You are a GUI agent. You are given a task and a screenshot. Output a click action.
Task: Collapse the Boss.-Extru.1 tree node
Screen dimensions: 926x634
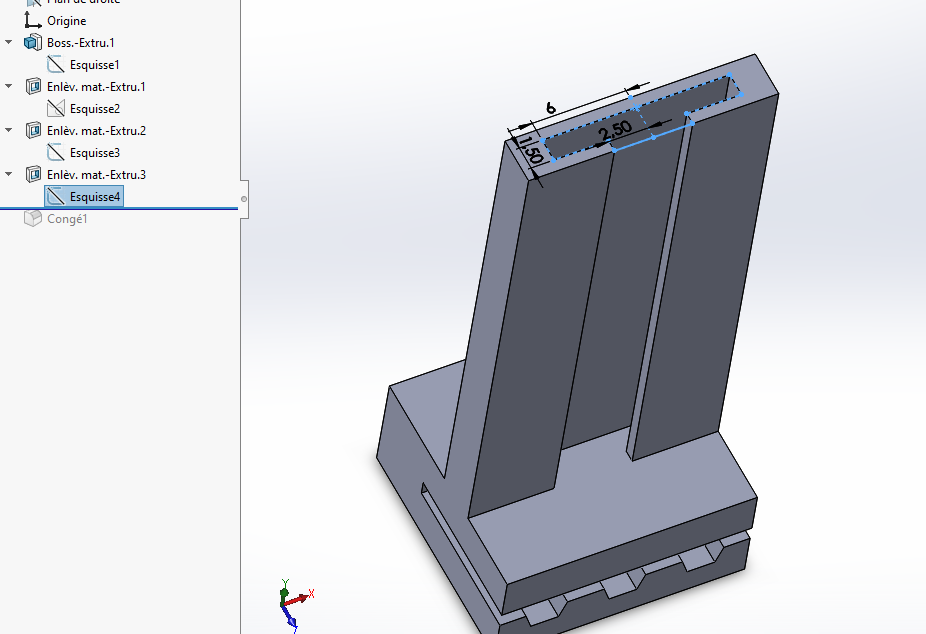click(x=9, y=43)
